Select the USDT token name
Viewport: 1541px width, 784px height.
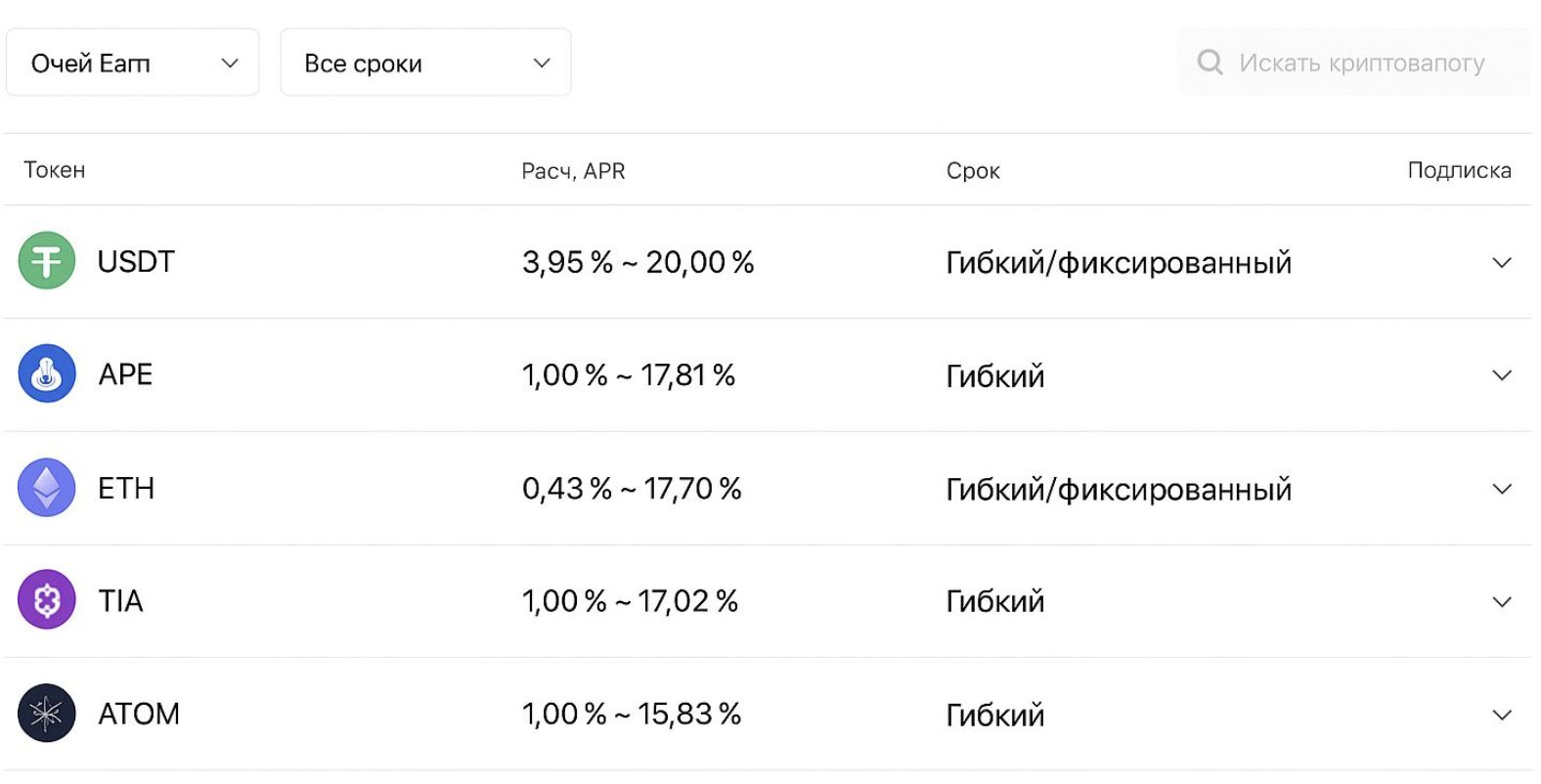[x=136, y=262]
